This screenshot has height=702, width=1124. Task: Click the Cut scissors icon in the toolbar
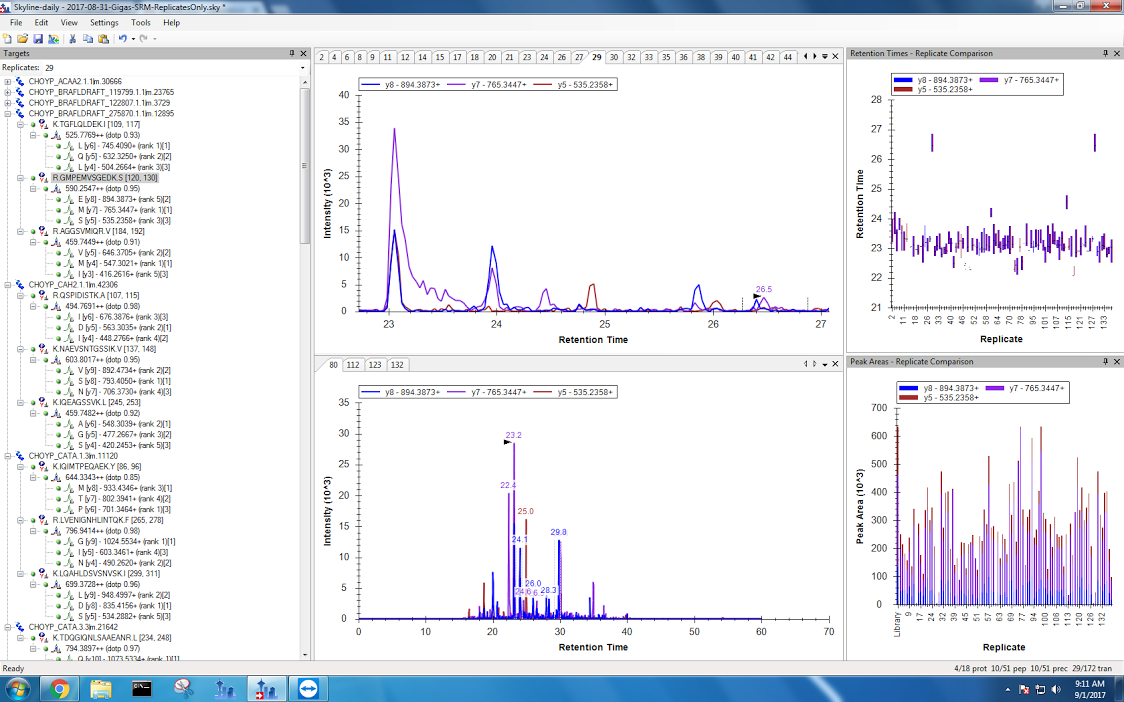click(x=73, y=38)
